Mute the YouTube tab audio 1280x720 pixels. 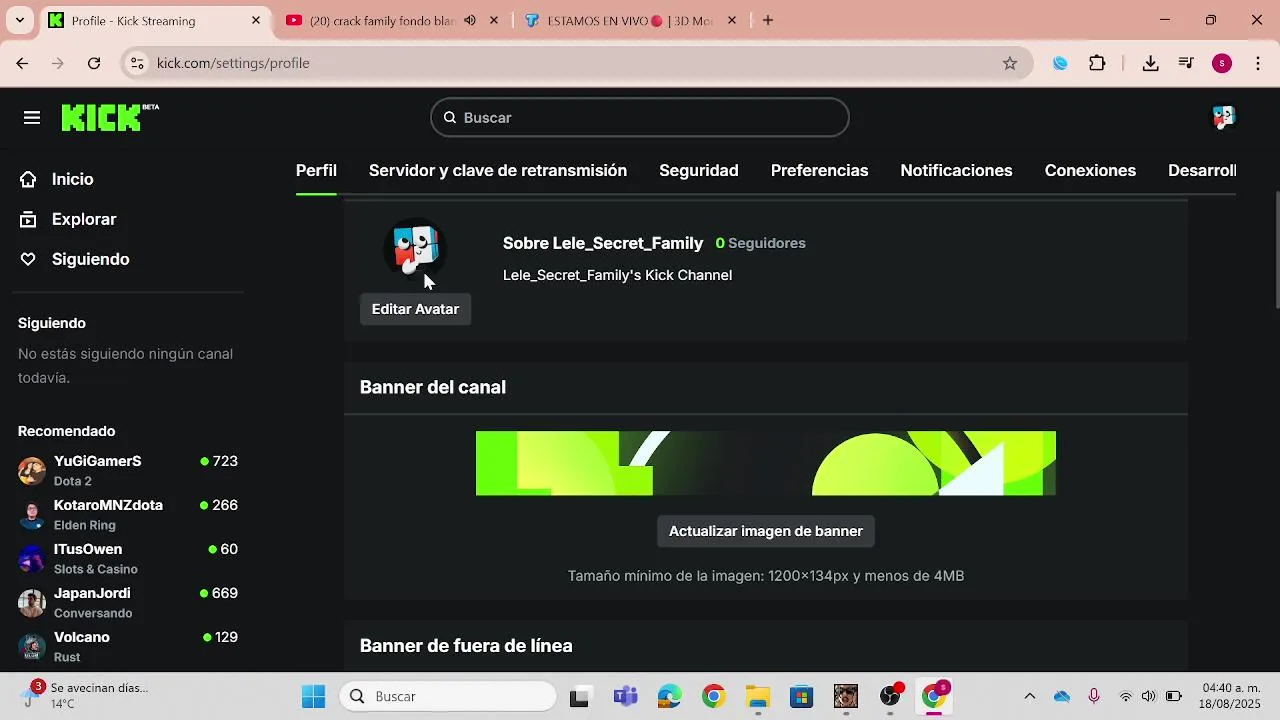tap(470, 20)
